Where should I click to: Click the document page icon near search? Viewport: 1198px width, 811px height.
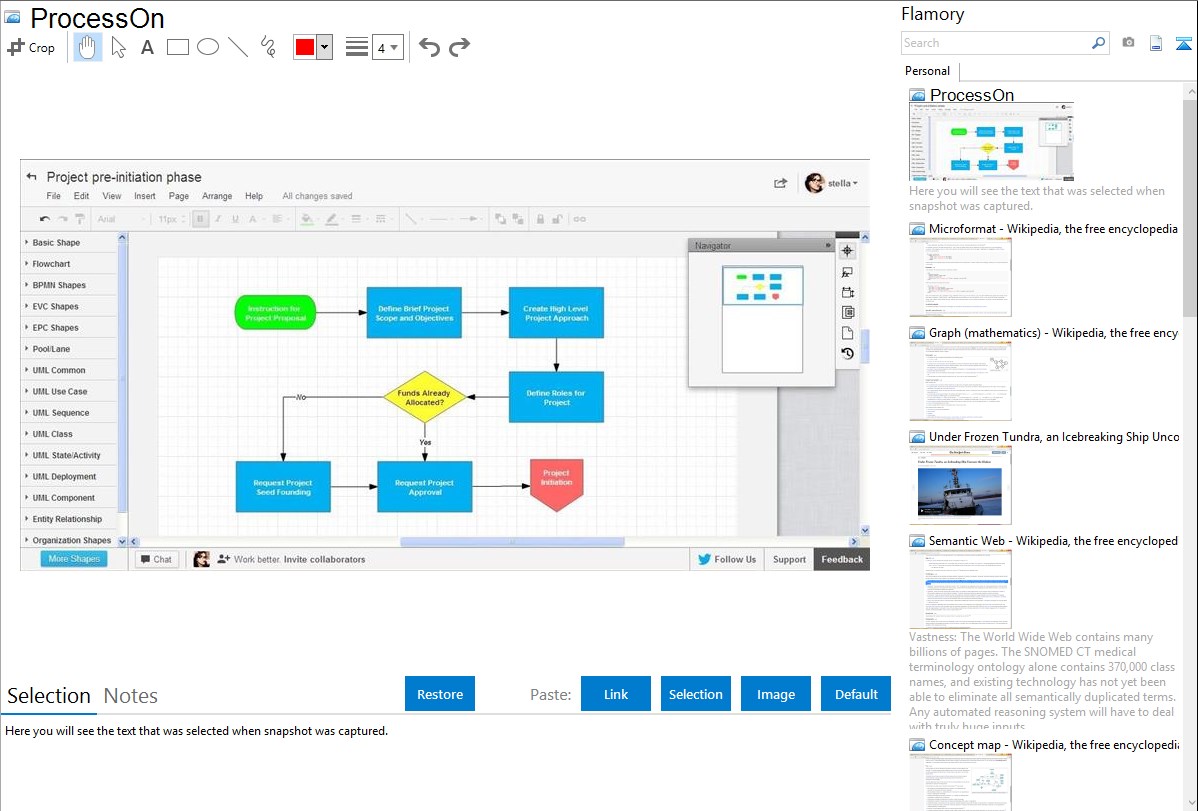pos(1156,43)
